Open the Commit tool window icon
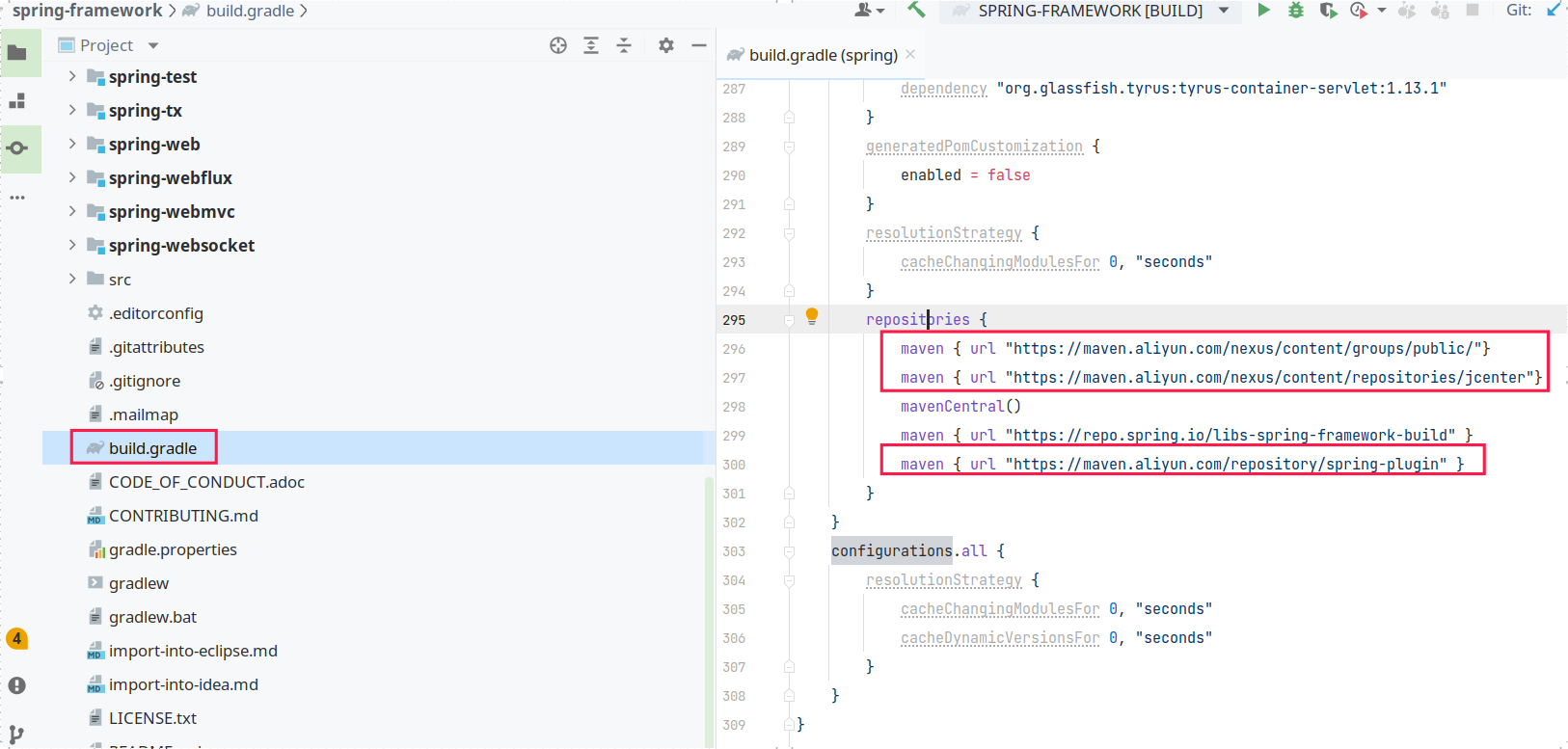The image size is (1568, 749). [x=17, y=148]
